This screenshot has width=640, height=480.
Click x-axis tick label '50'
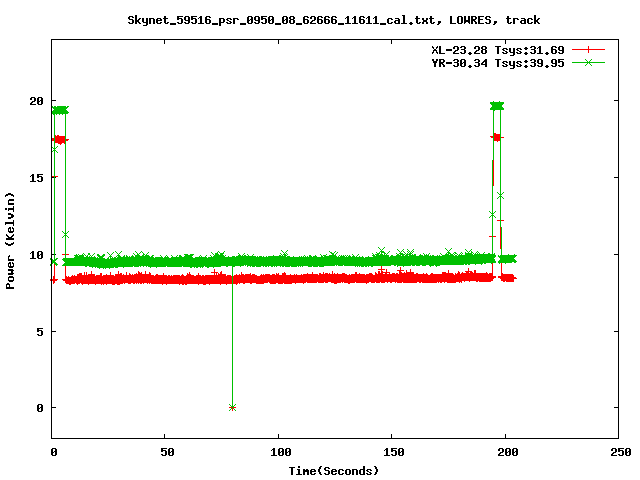point(167,452)
